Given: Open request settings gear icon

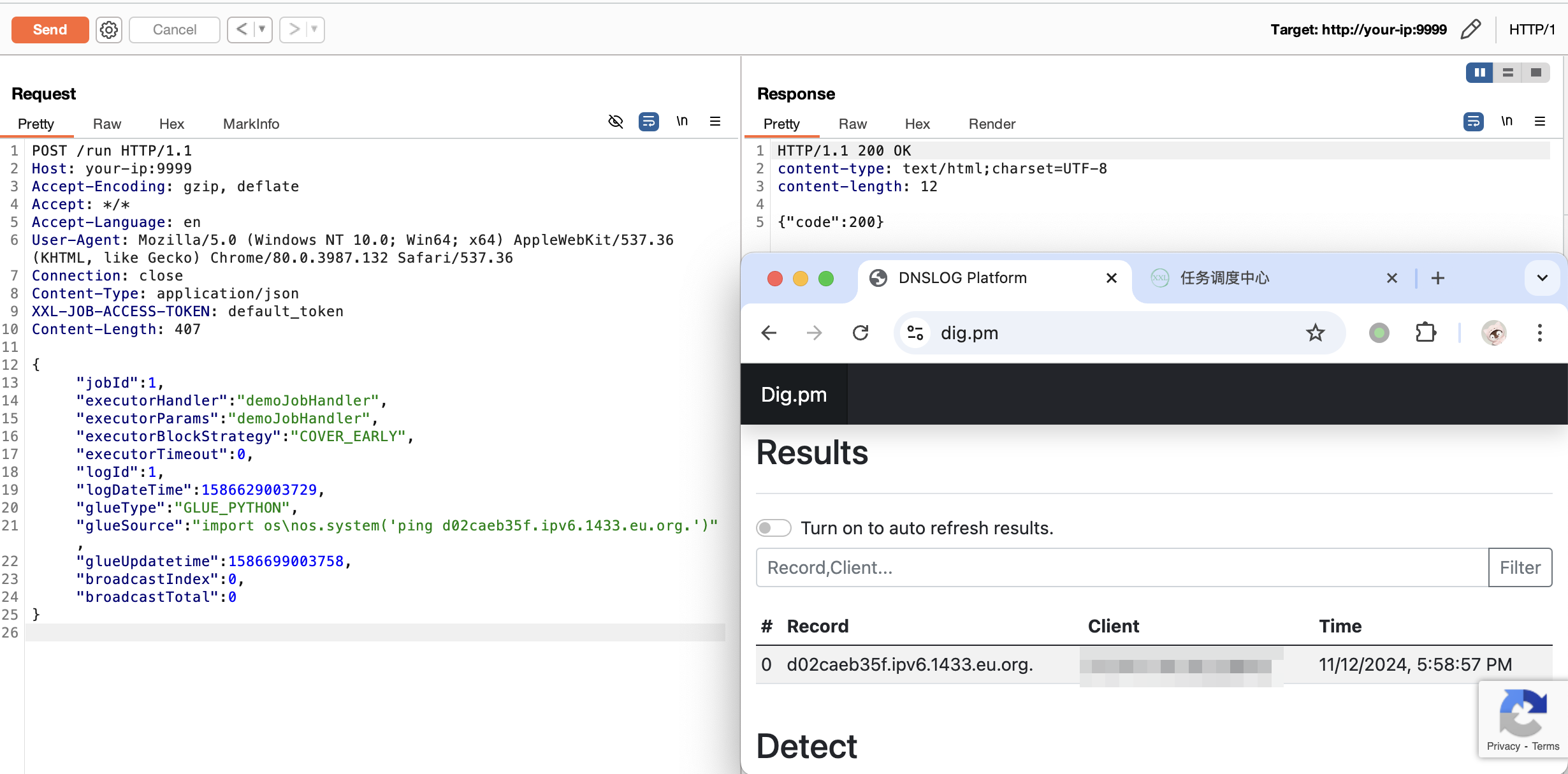Looking at the screenshot, I should [x=109, y=29].
